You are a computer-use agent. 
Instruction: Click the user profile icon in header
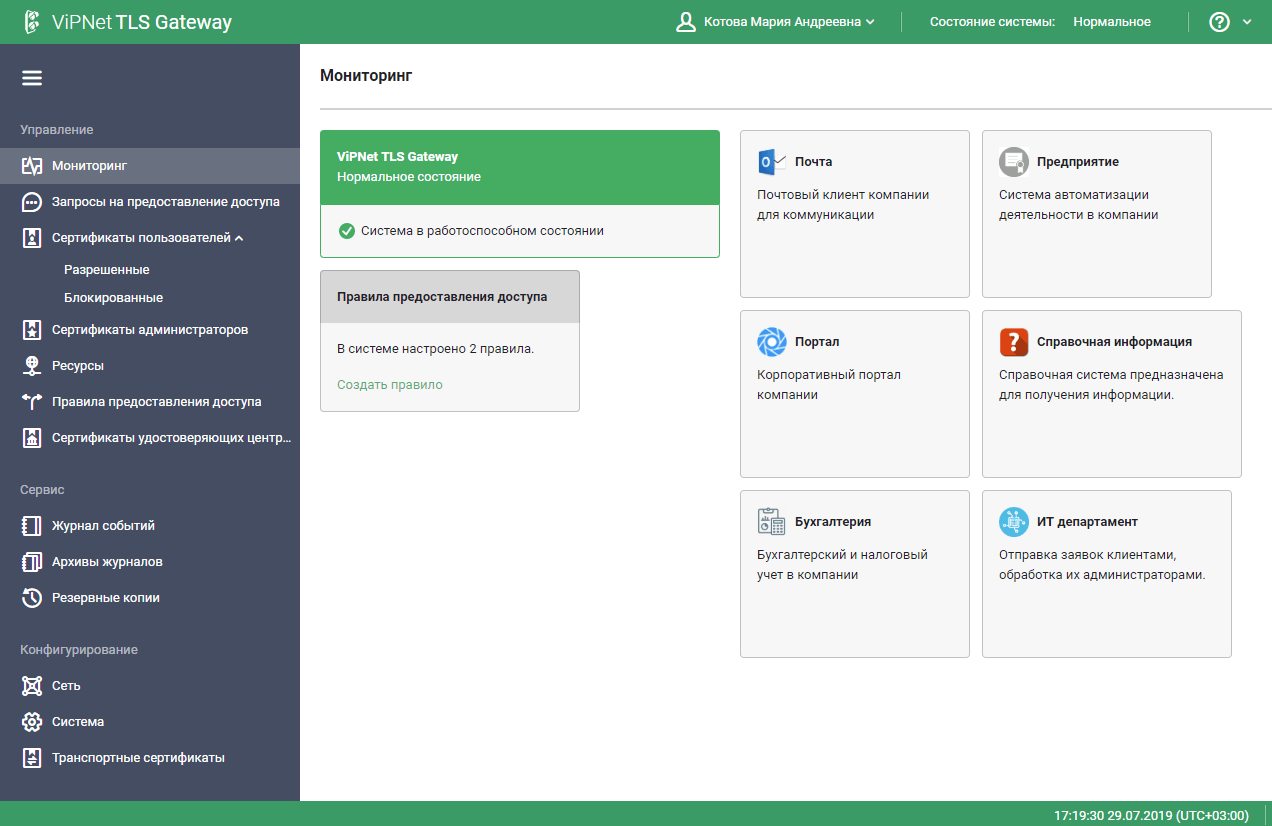[686, 22]
